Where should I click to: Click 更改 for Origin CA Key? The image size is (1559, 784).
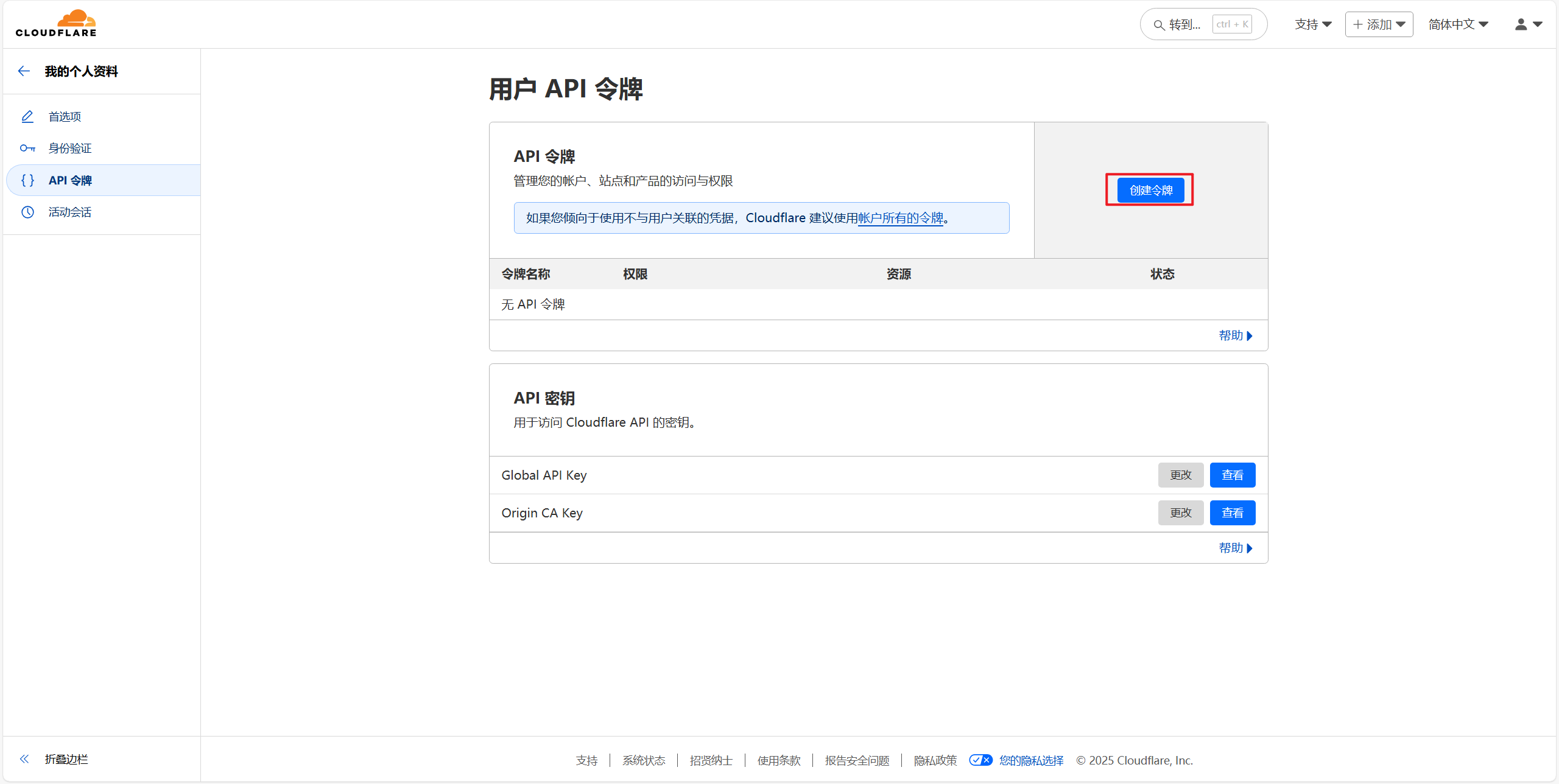point(1181,513)
